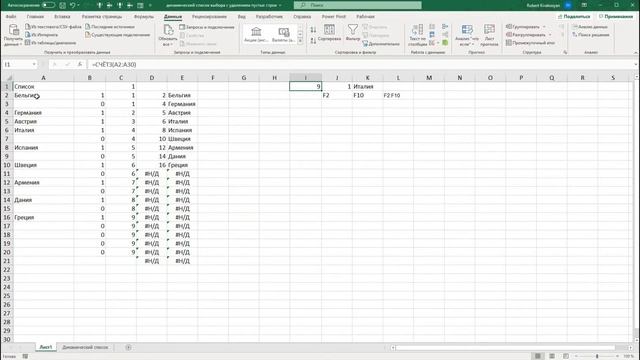The image size is (640, 360).
Task: Select cell K1 containing Италия
Action: coord(367,87)
